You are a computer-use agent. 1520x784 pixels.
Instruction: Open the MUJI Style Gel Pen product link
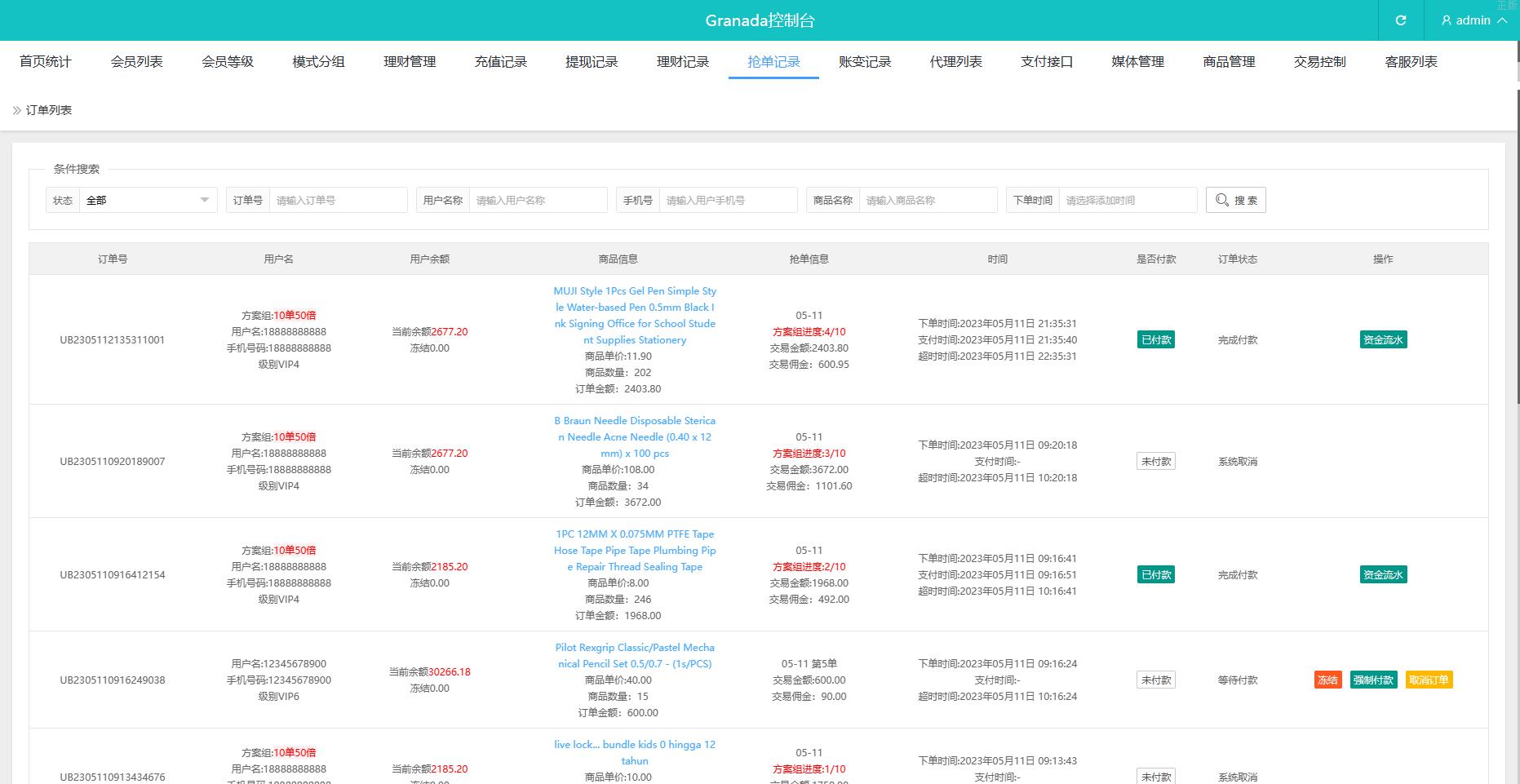click(x=635, y=315)
